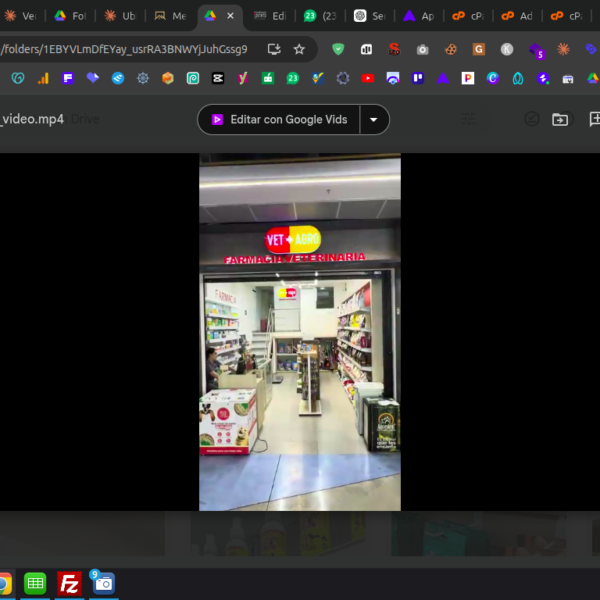Open the Trello bookmark icon

418,78
